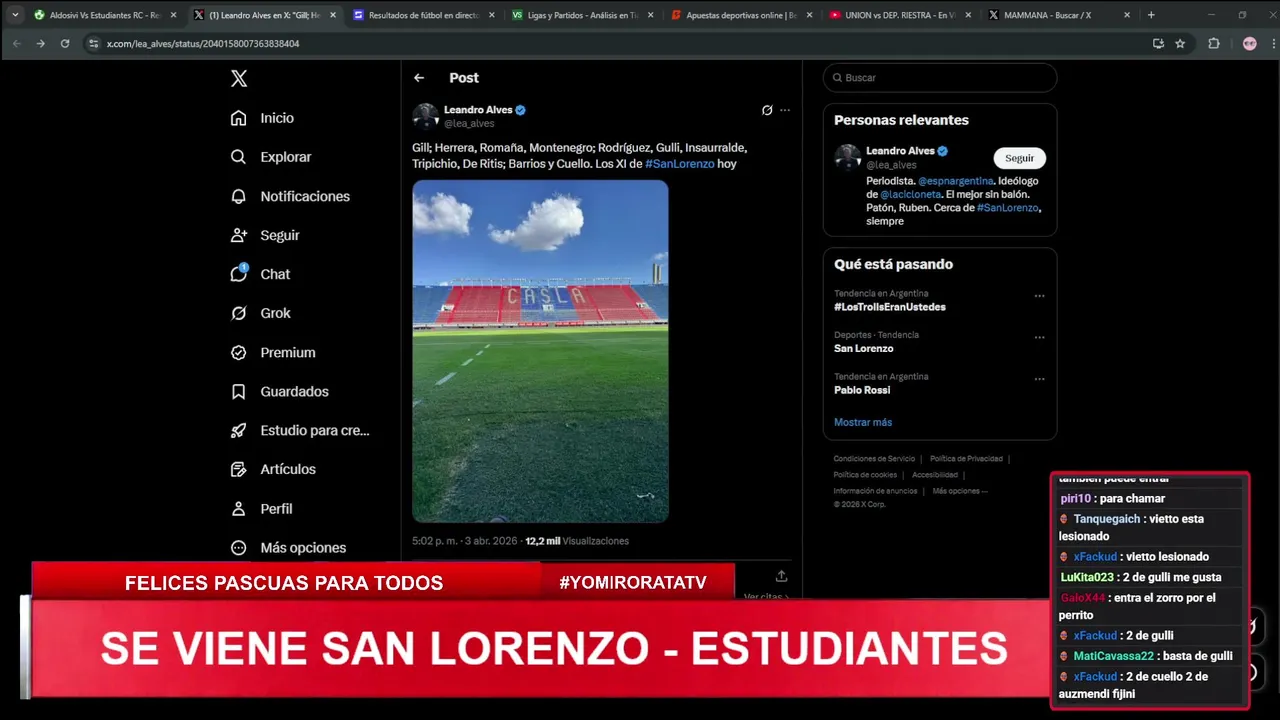Bookmark this page with star icon
This screenshot has width=1280, height=720.
pyautogui.click(x=1180, y=43)
